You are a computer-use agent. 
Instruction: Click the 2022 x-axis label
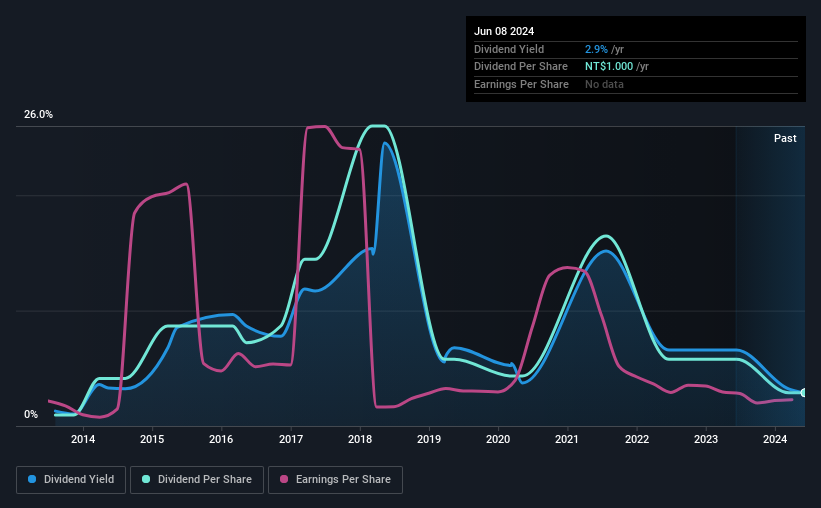coord(637,439)
